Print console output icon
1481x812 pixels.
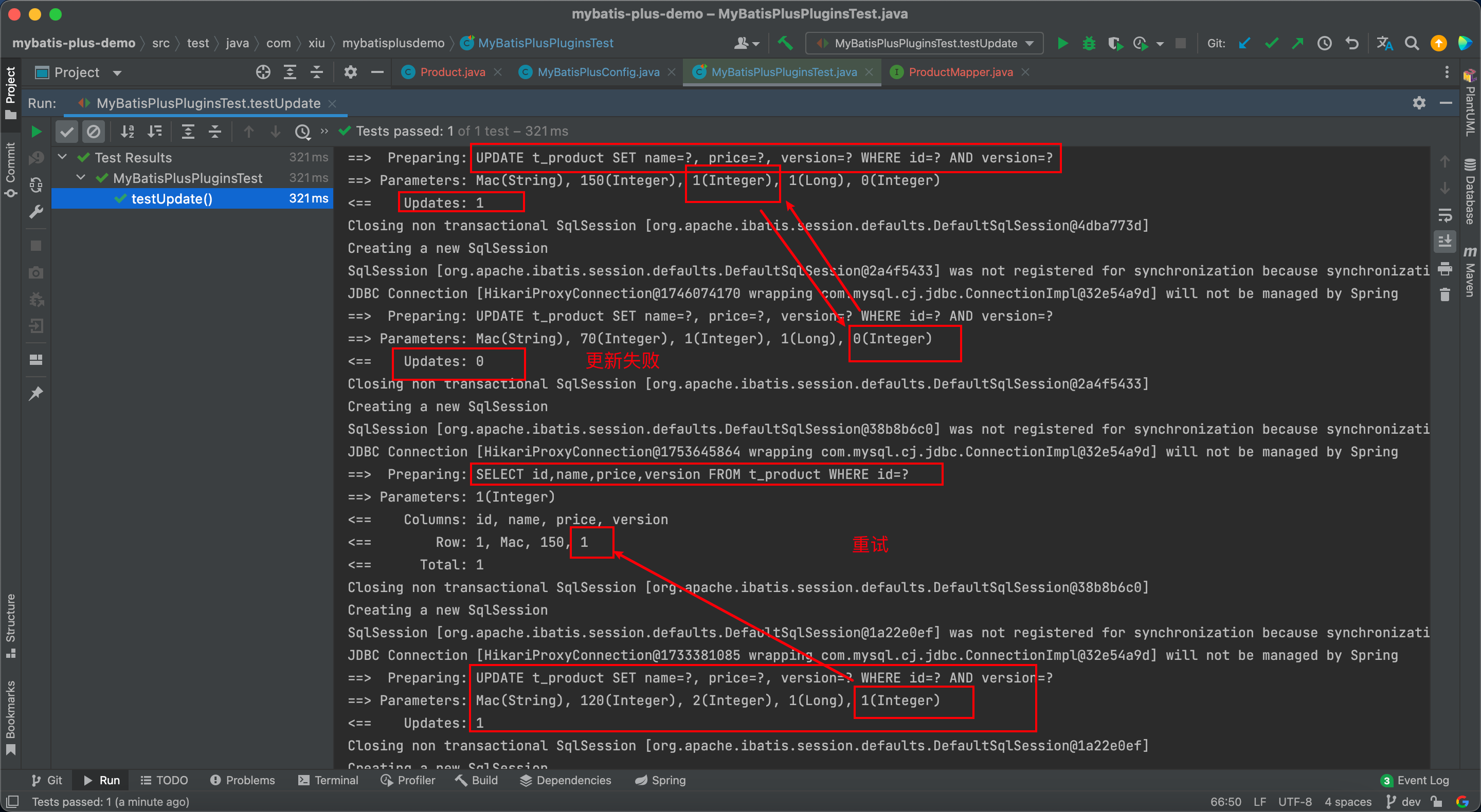click(x=1445, y=268)
